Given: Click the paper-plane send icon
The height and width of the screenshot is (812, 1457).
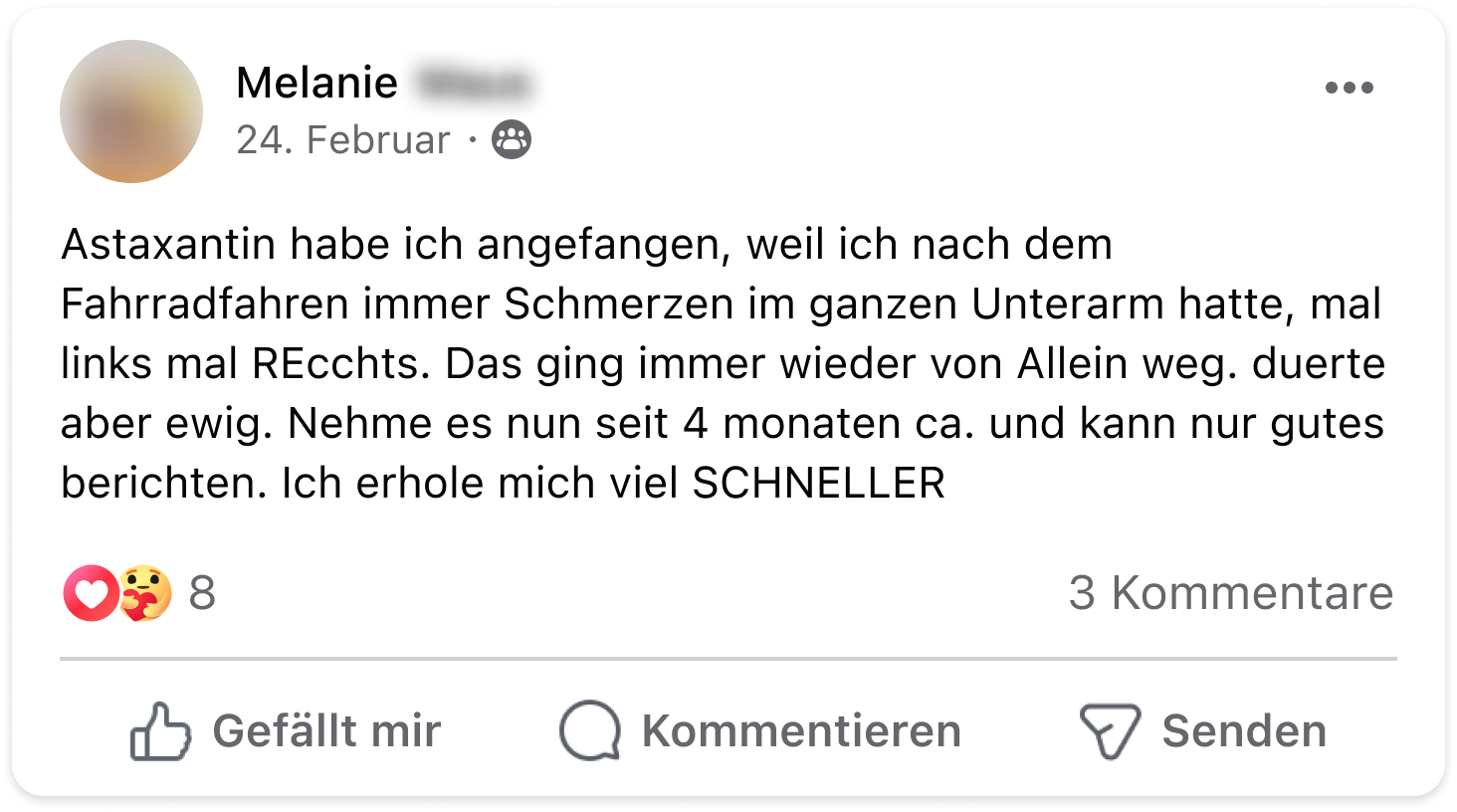Looking at the screenshot, I should (x=1110, y=731).
